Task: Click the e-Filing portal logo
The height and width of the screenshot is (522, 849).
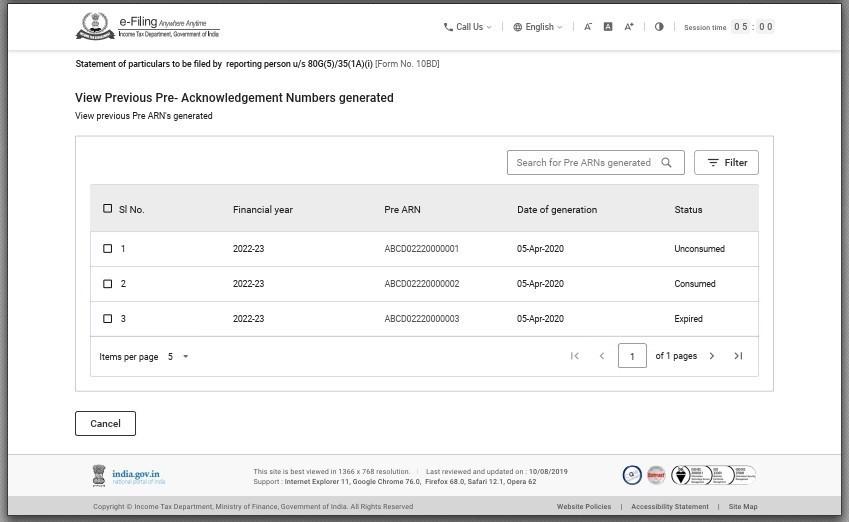Action: (147, 27)
